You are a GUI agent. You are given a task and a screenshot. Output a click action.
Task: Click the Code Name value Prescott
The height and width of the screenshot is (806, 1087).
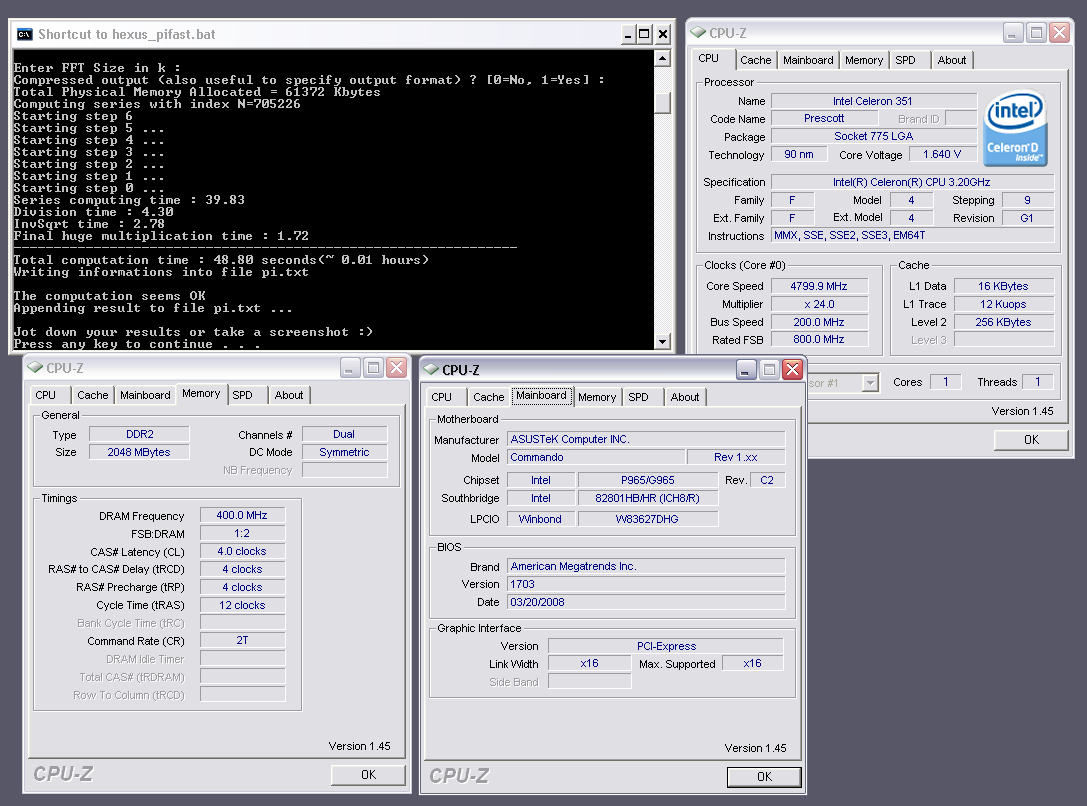(x=824, y=119)
